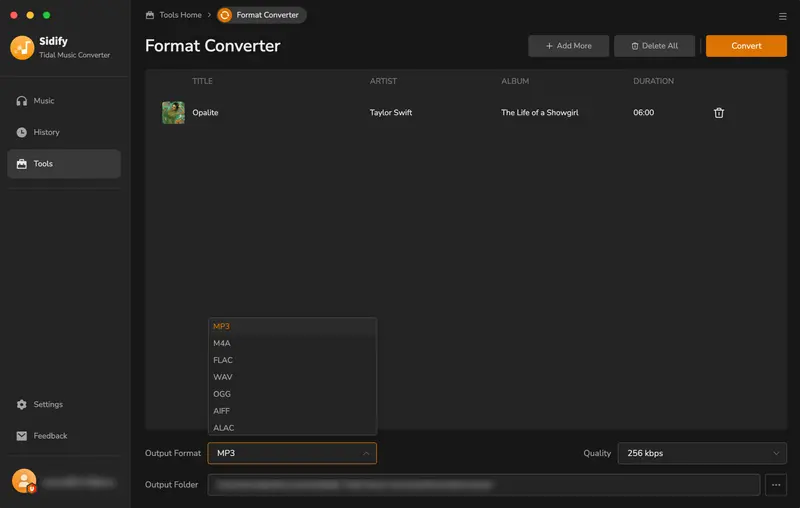Select the Opalite track title
This screenshot has height=508, width=800.
tap(205, 113)
